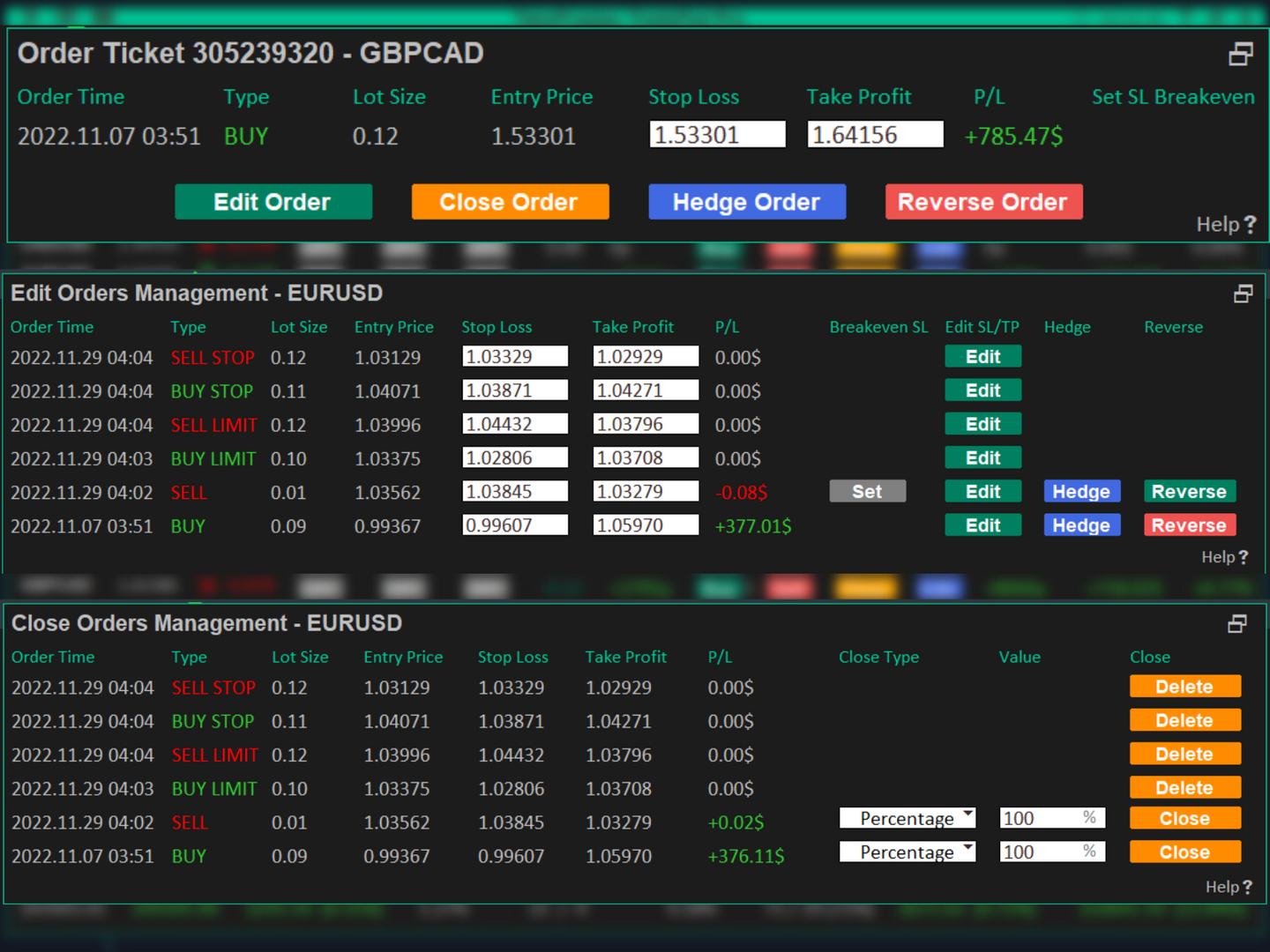Open Help in the Order Ticket panel
Image resolution: width=1270 pixels, height=952 pixels.
pyautogui.click(x=1226, y=224)
